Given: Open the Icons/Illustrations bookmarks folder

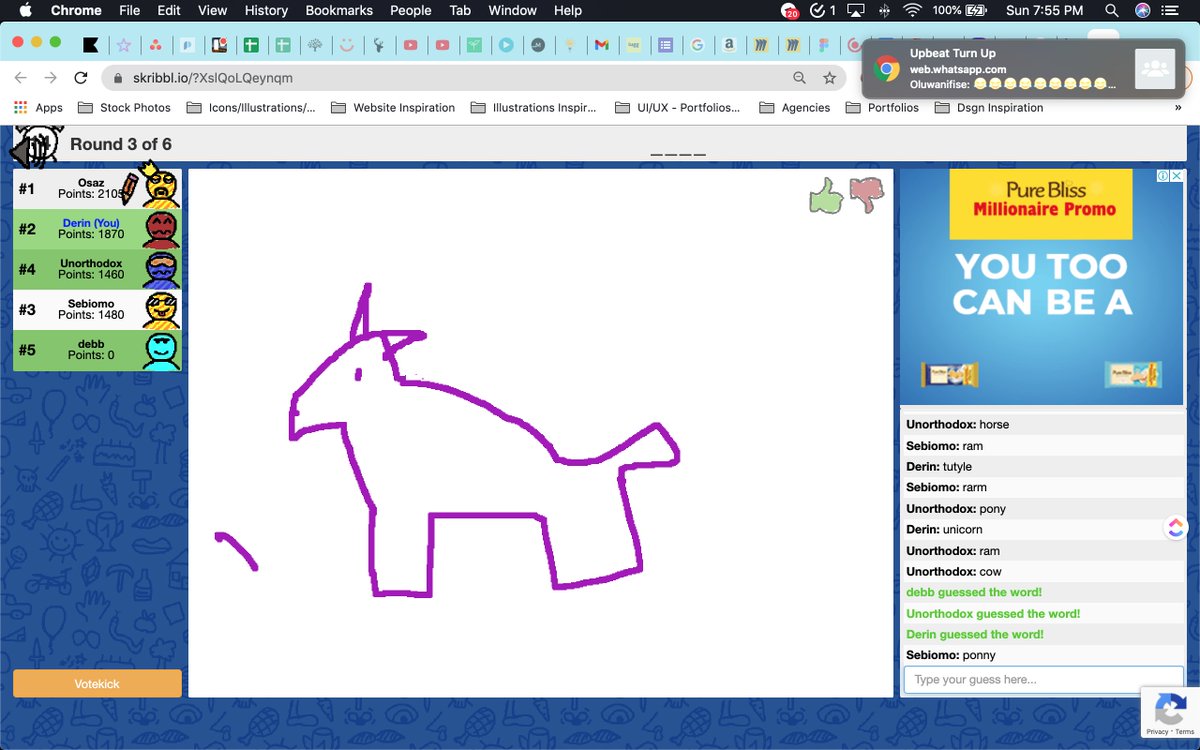Looking at the screenshot, I should click(251, 107).
